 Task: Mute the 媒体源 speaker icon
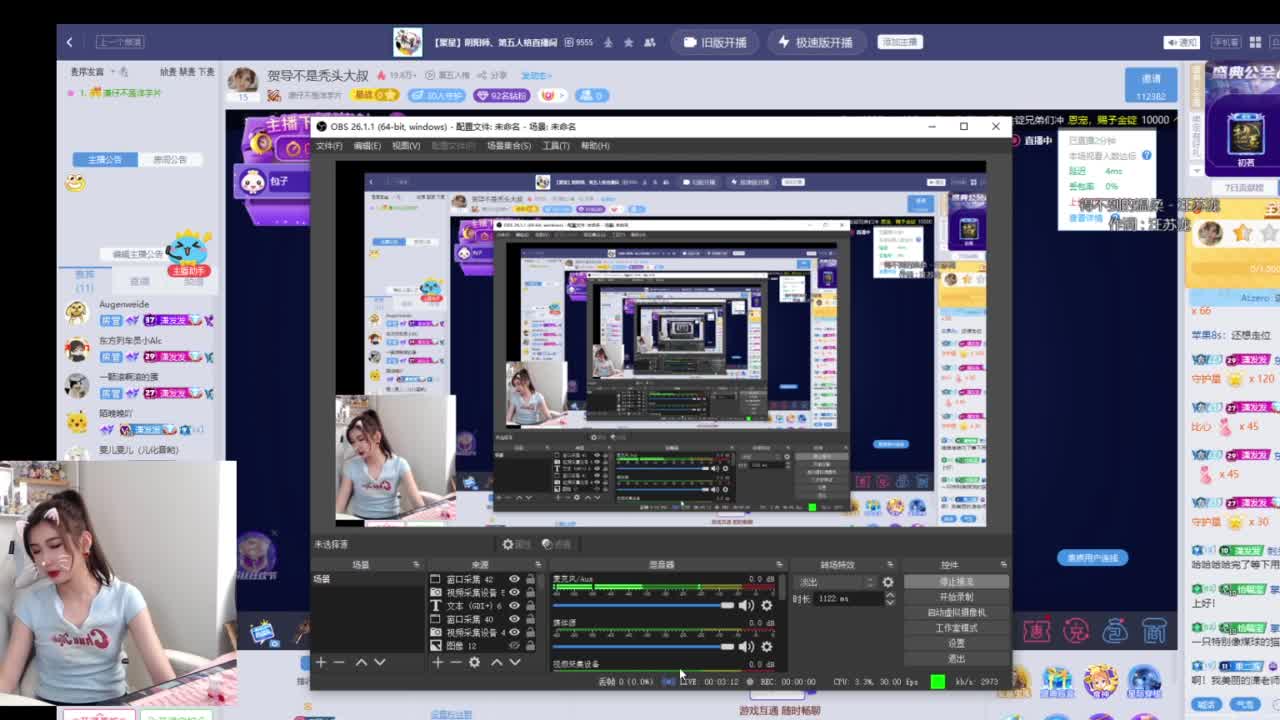click(x=746, y=646)
